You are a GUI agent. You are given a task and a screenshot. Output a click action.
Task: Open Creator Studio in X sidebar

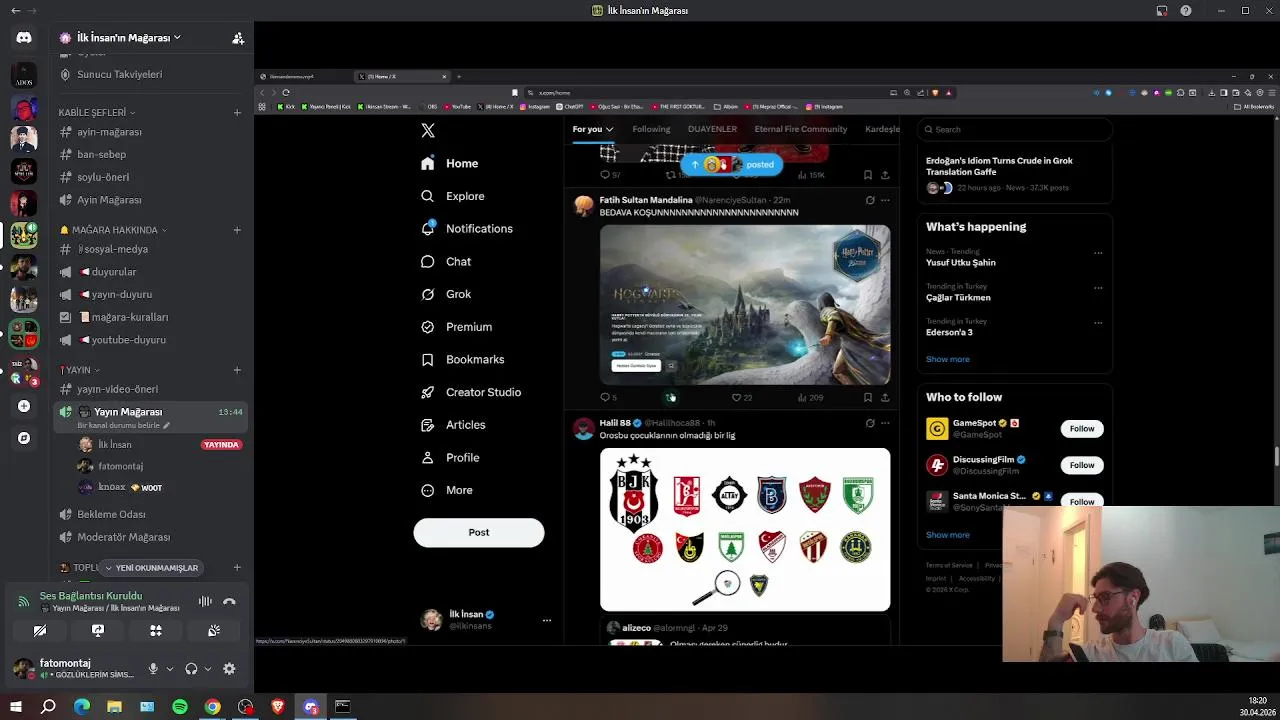click(471, 392)
